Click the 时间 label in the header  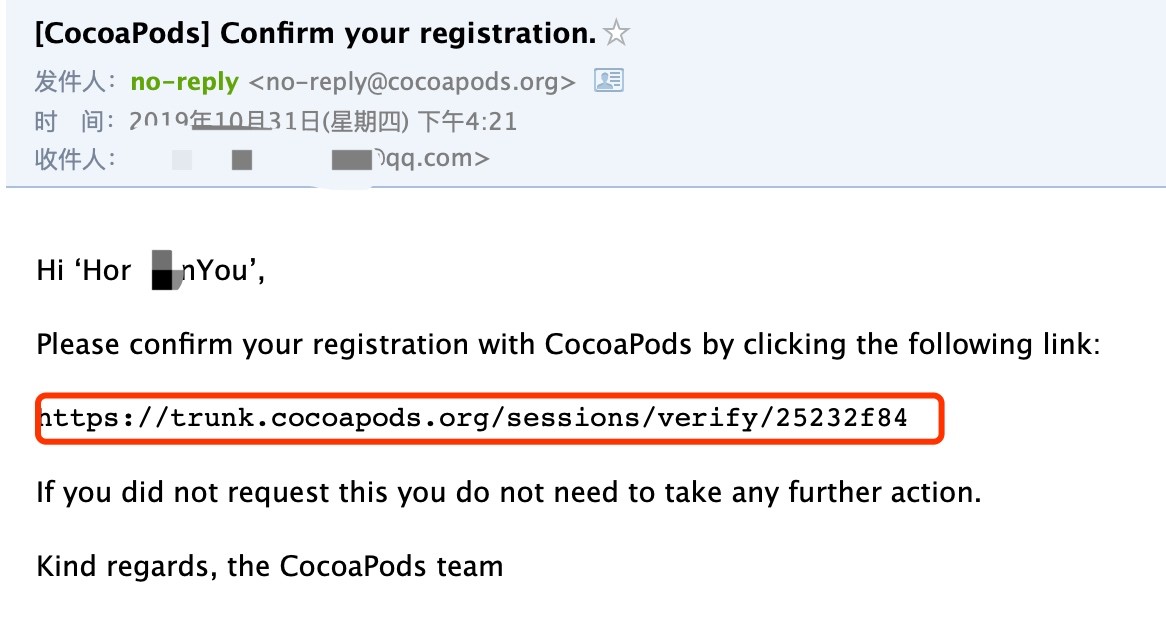(x=74, y=120)
